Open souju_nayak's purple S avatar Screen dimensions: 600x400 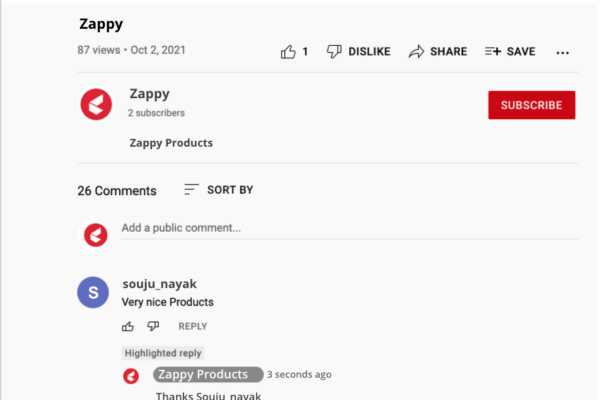tap(93, 292)
